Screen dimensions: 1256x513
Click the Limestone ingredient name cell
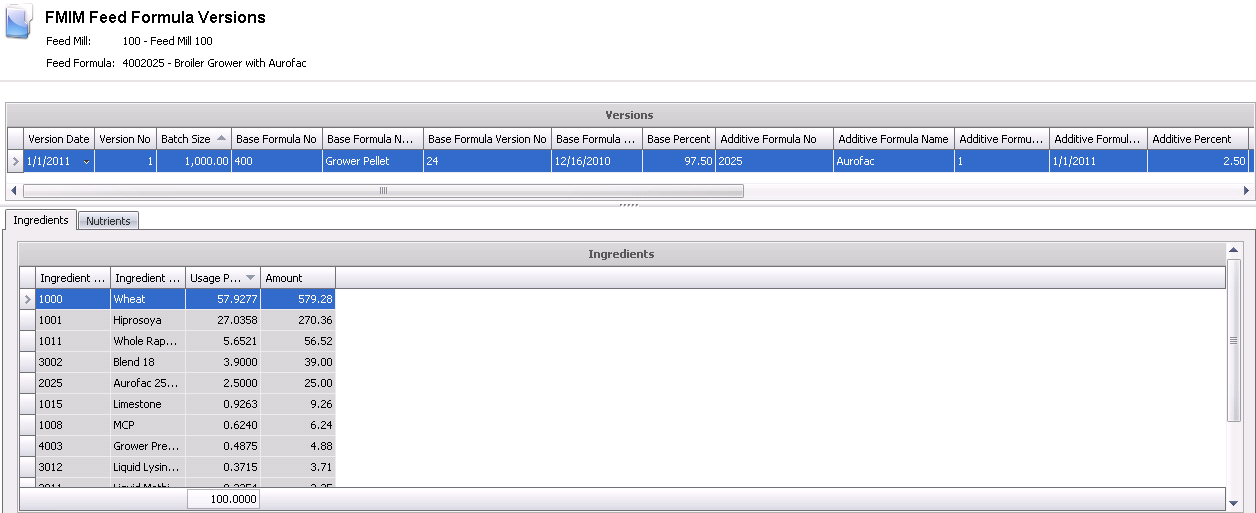pos(147,404)
